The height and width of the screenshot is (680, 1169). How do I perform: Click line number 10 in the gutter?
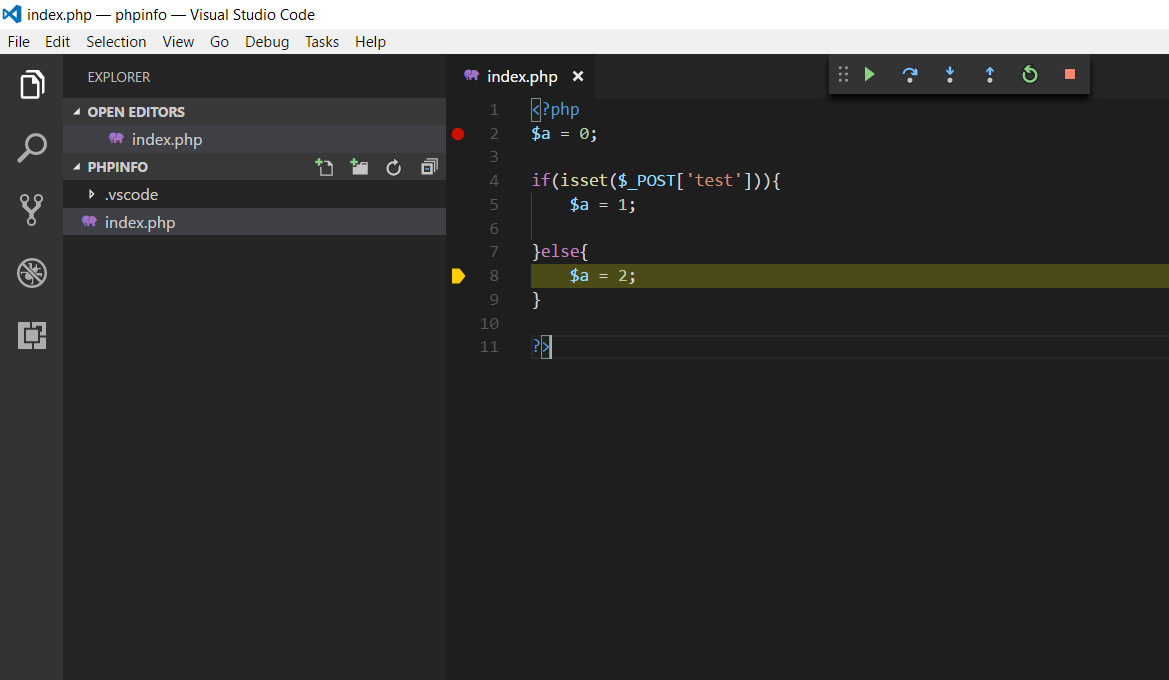489,324
